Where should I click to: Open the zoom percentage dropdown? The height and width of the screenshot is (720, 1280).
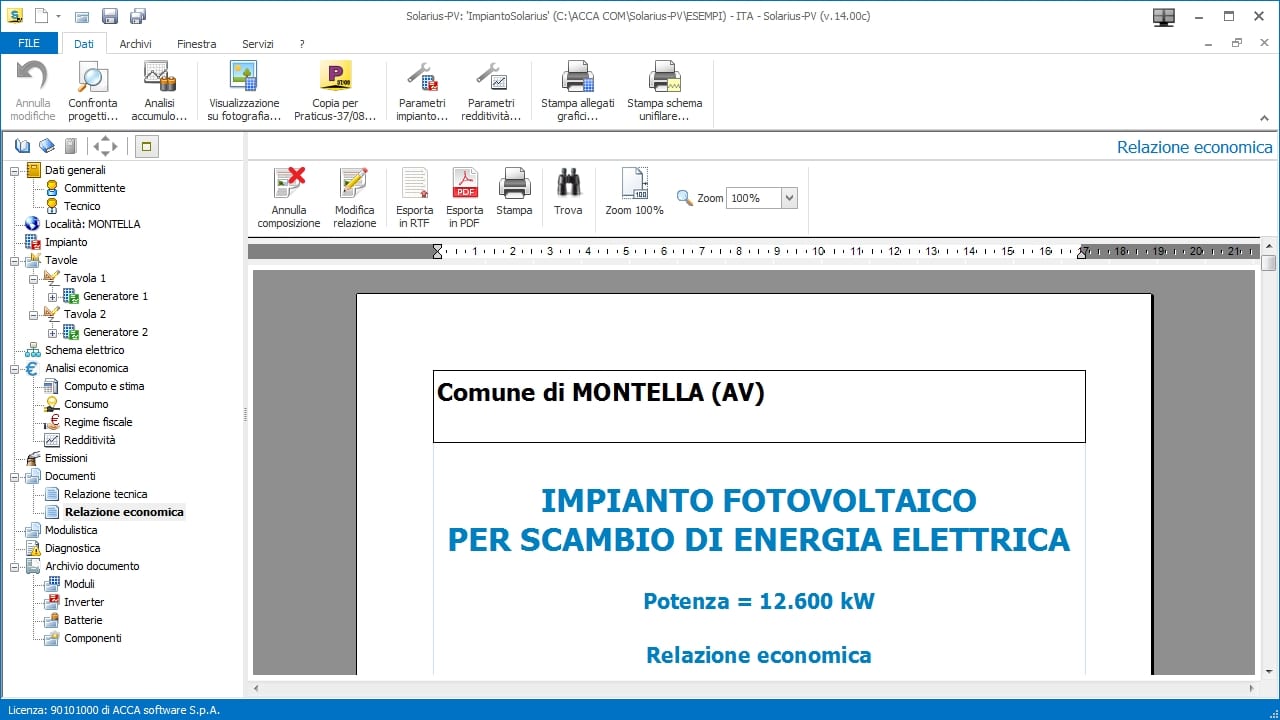coord(789,198)
